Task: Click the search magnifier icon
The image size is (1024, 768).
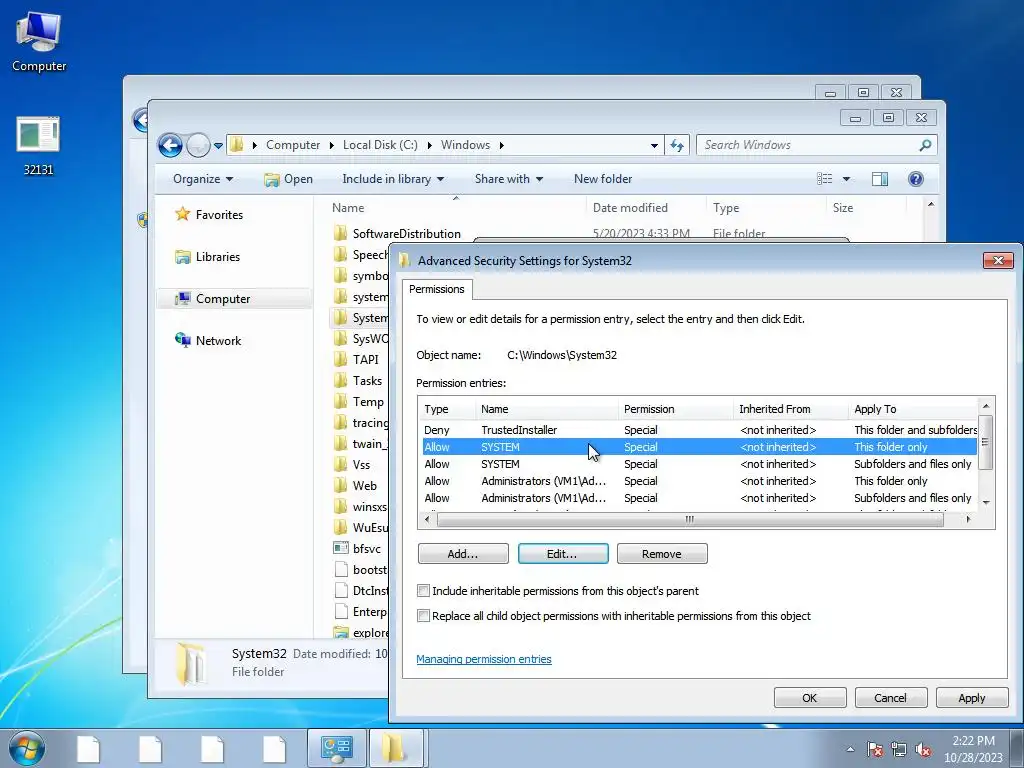Action: coord(925,145)
